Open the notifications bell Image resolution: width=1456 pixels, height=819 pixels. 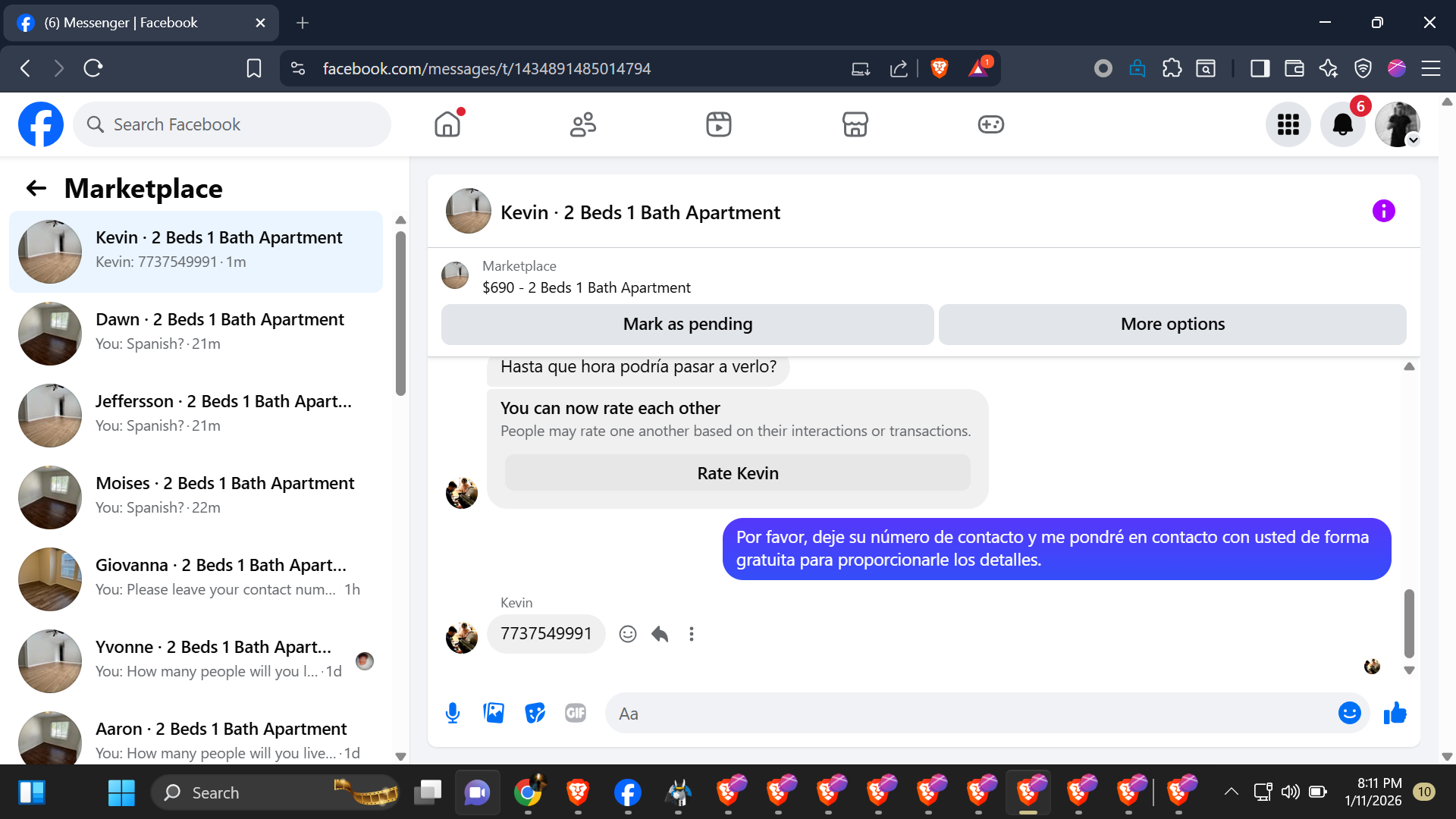point(1343,124)
